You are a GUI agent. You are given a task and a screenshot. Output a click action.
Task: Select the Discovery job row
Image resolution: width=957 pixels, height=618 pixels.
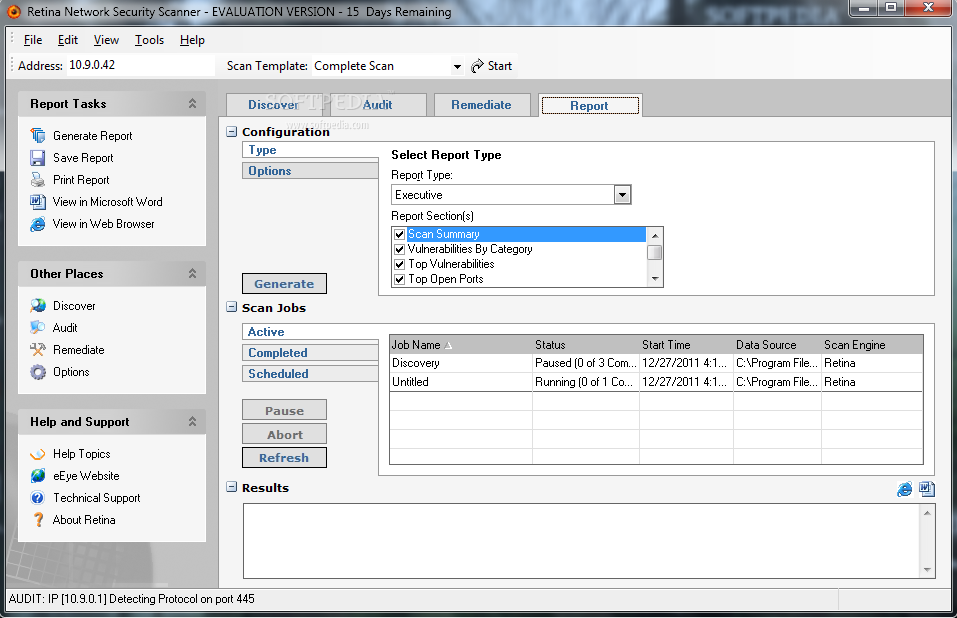[x=656, y=363]
